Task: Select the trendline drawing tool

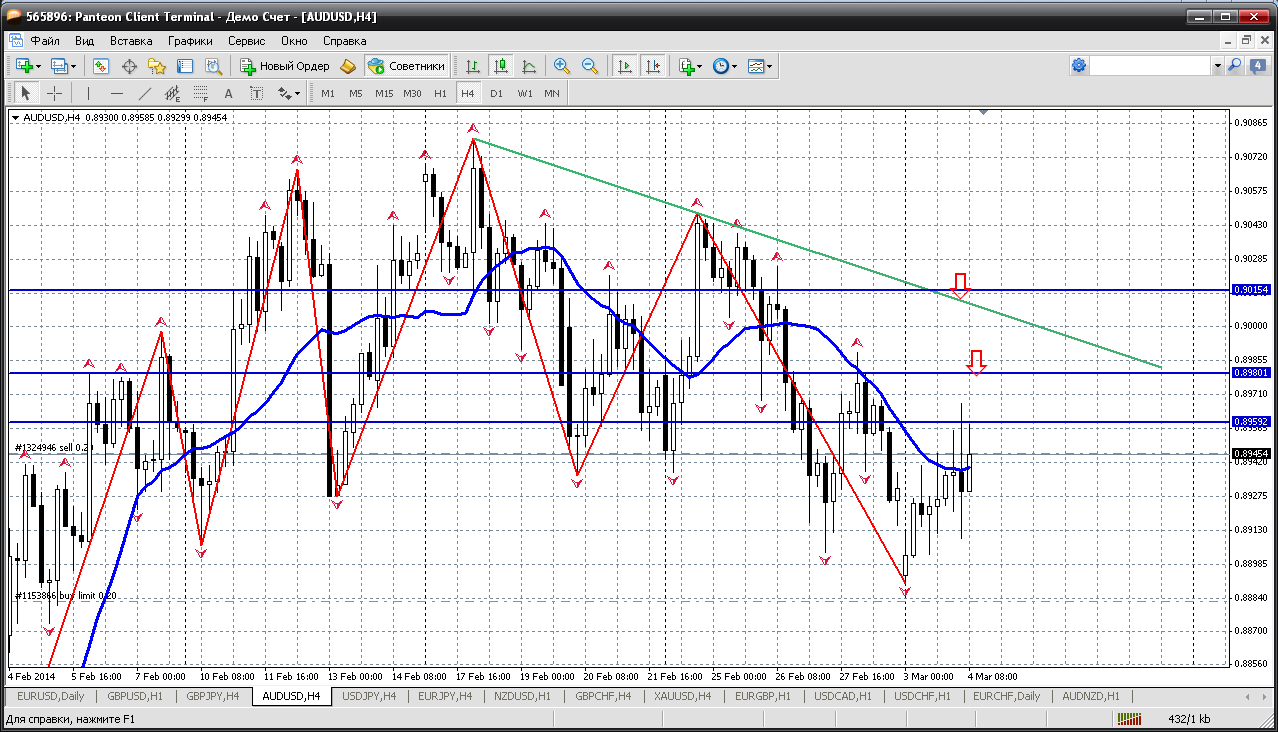Action: 145,93
